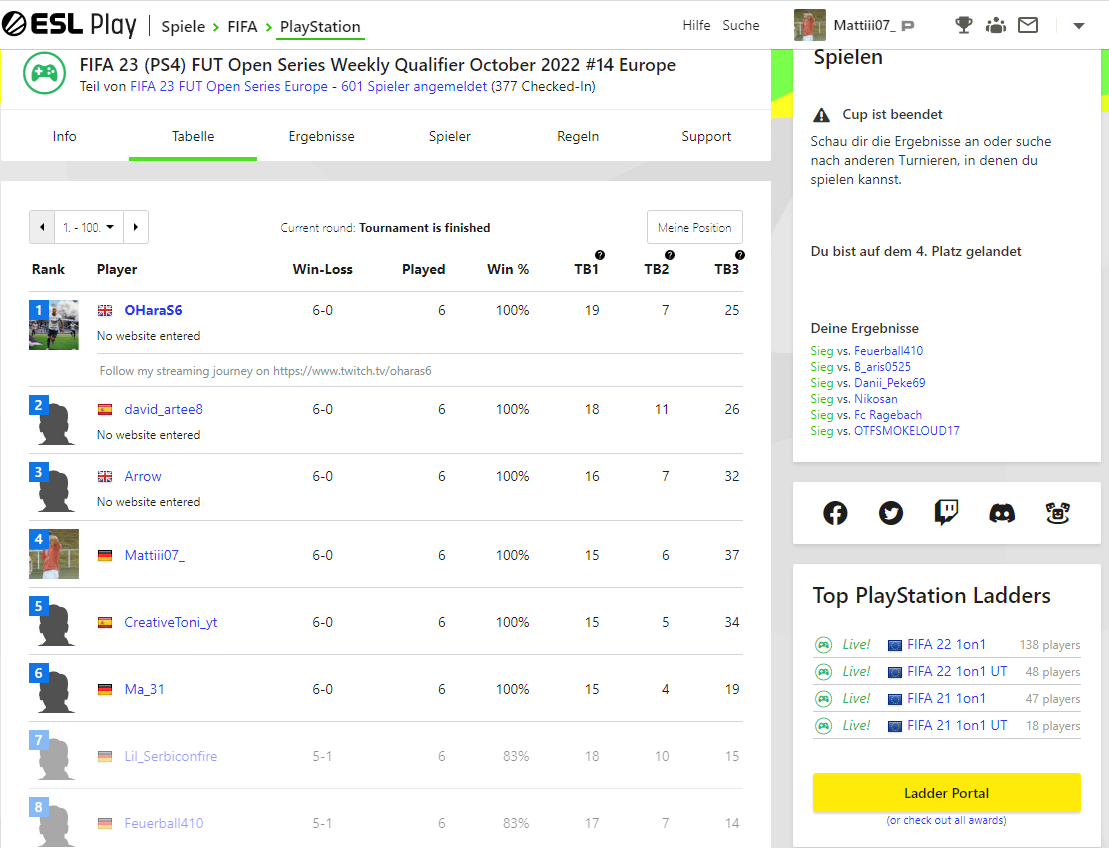
Task: Go to previous ranking page arrow
Action: point(42,227)
